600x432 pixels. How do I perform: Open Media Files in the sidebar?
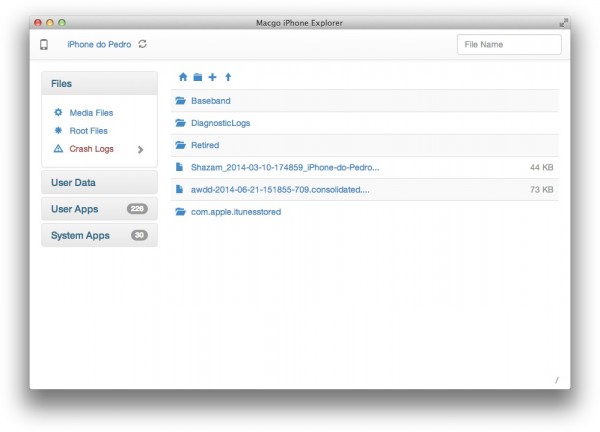(91, 112)
